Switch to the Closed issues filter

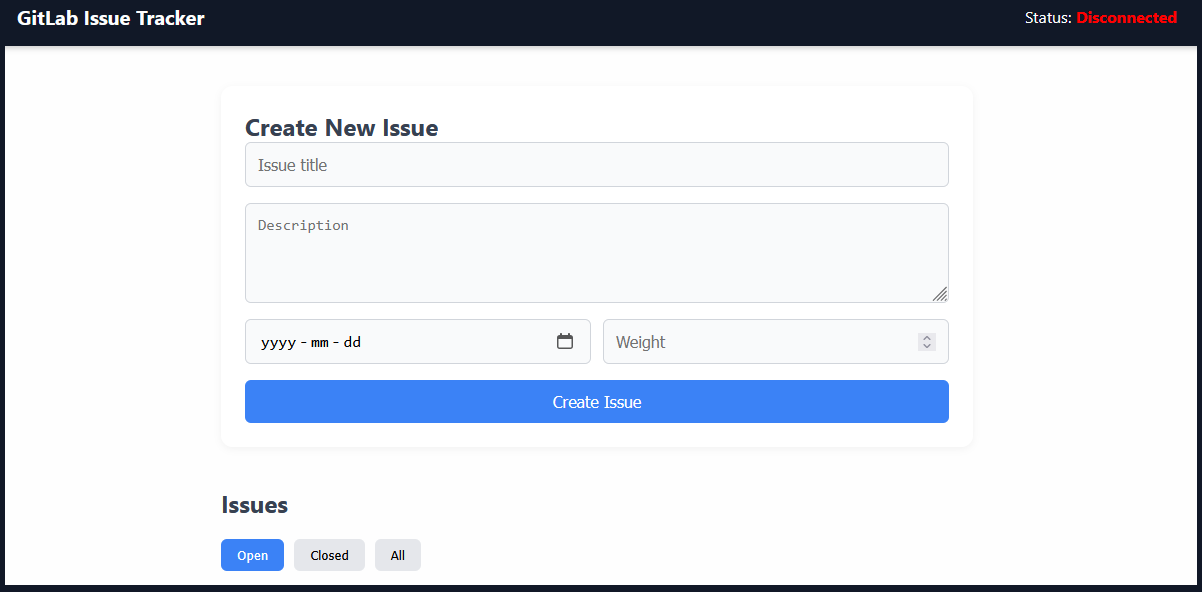pos(329,555)
